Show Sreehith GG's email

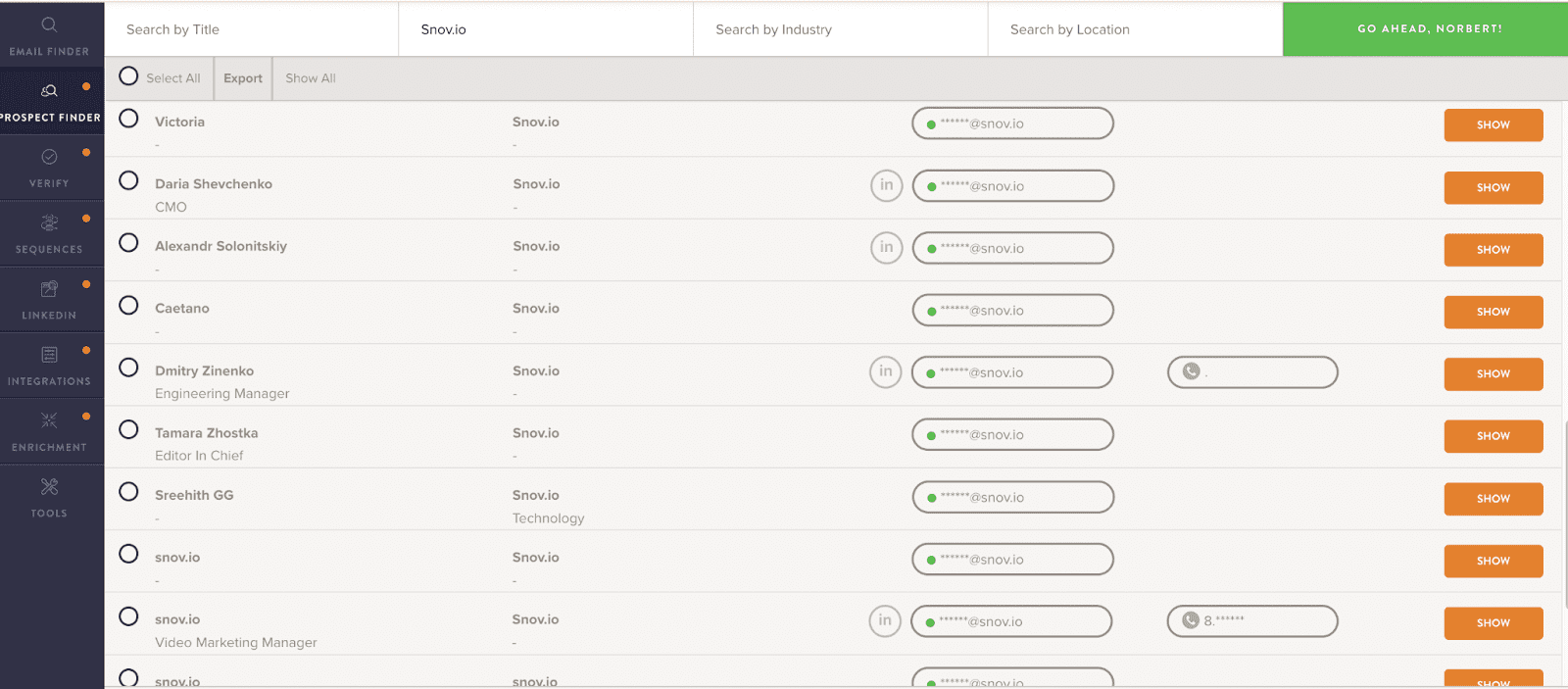pyautogui.click(x=1494, y=499)
